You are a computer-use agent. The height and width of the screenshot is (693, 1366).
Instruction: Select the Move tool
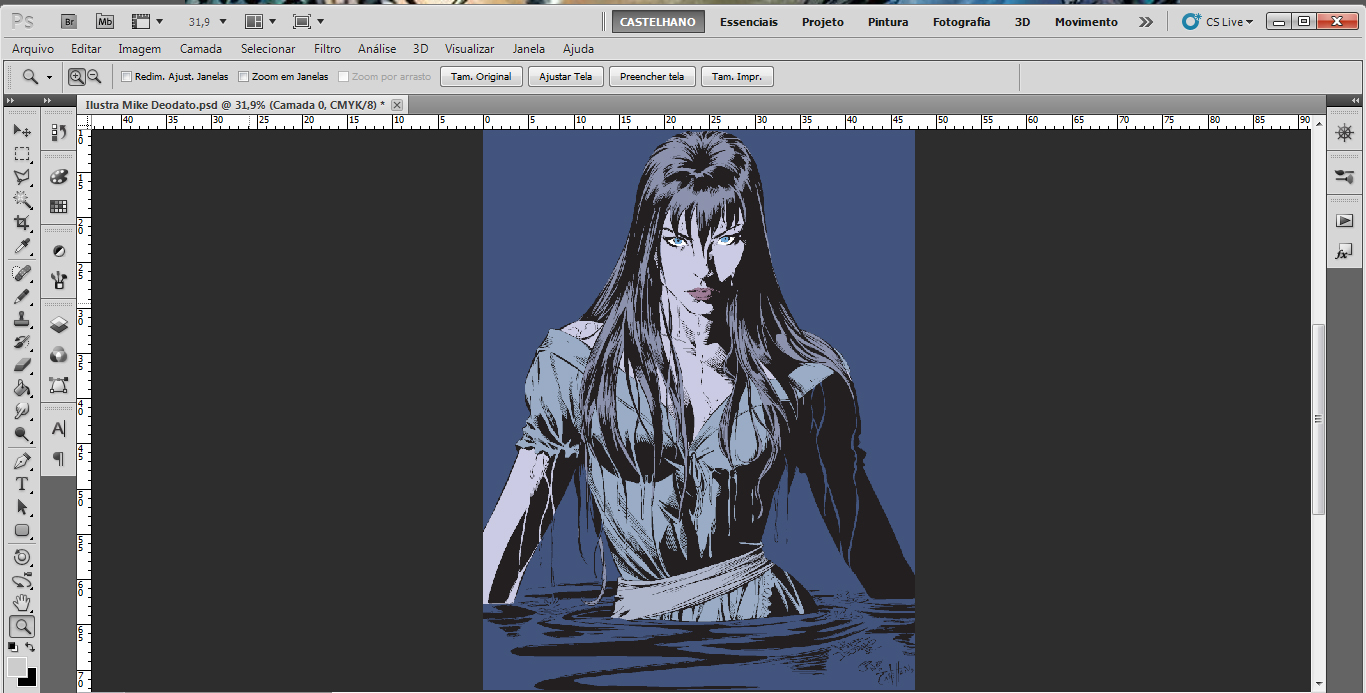coord(21,131)
